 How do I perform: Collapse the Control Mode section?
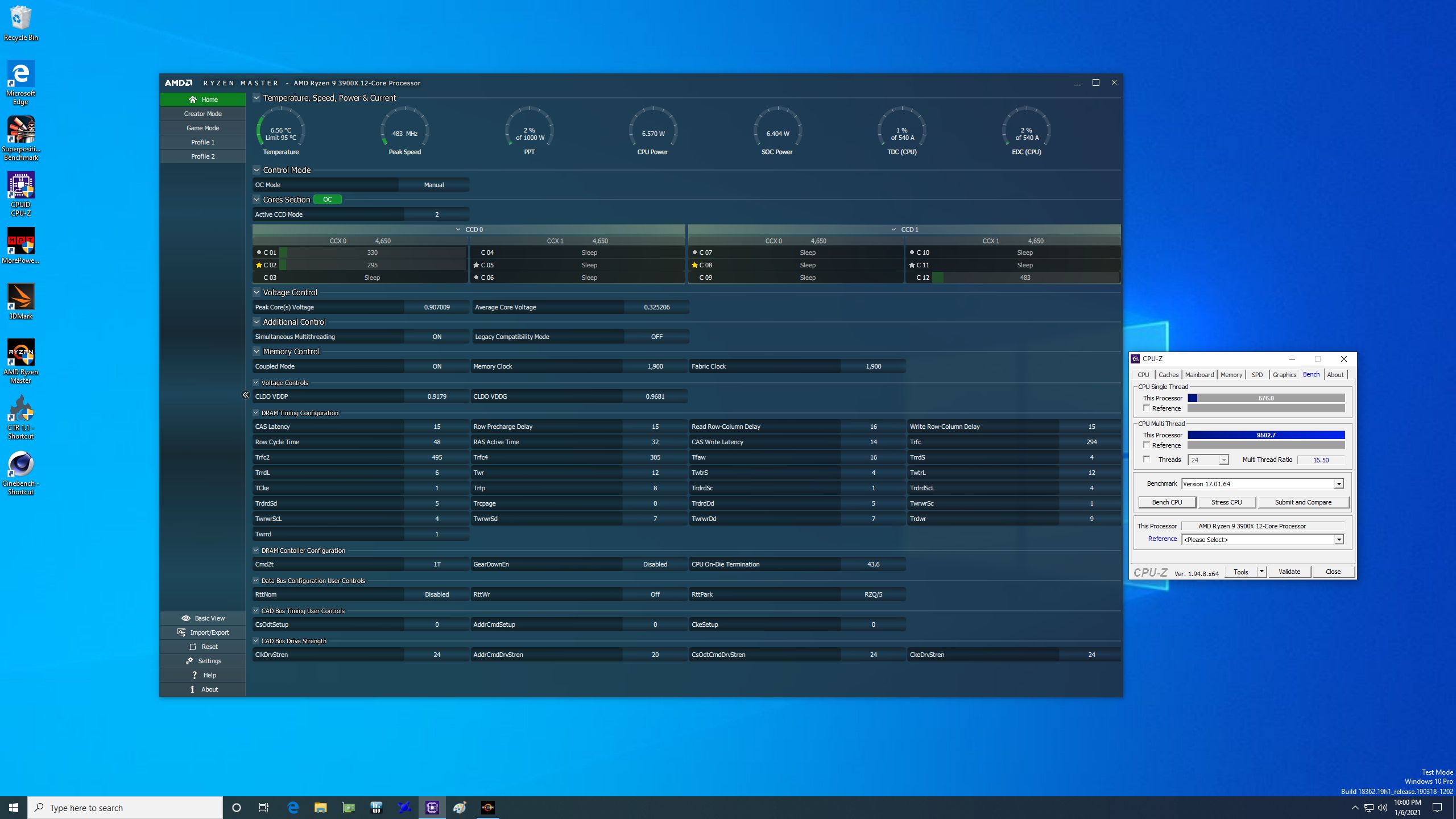(x=257, y=170)
